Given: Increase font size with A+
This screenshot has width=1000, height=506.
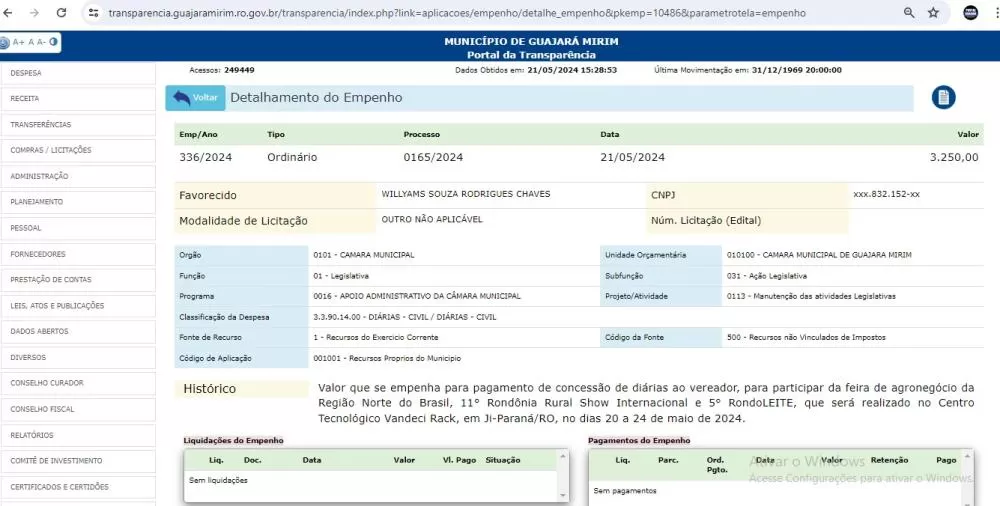Looking at the screenshot, I should pos(18,42).
